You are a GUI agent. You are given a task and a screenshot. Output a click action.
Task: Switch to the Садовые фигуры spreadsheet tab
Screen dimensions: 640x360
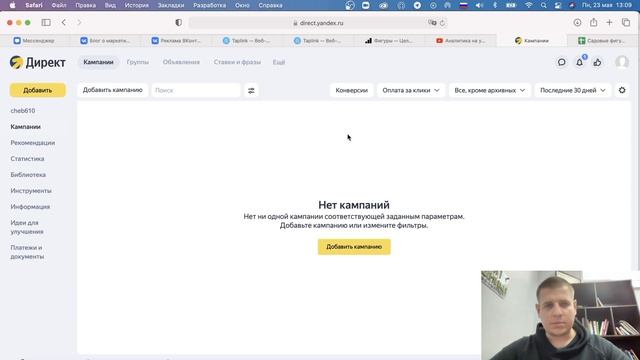coord(602,40)
